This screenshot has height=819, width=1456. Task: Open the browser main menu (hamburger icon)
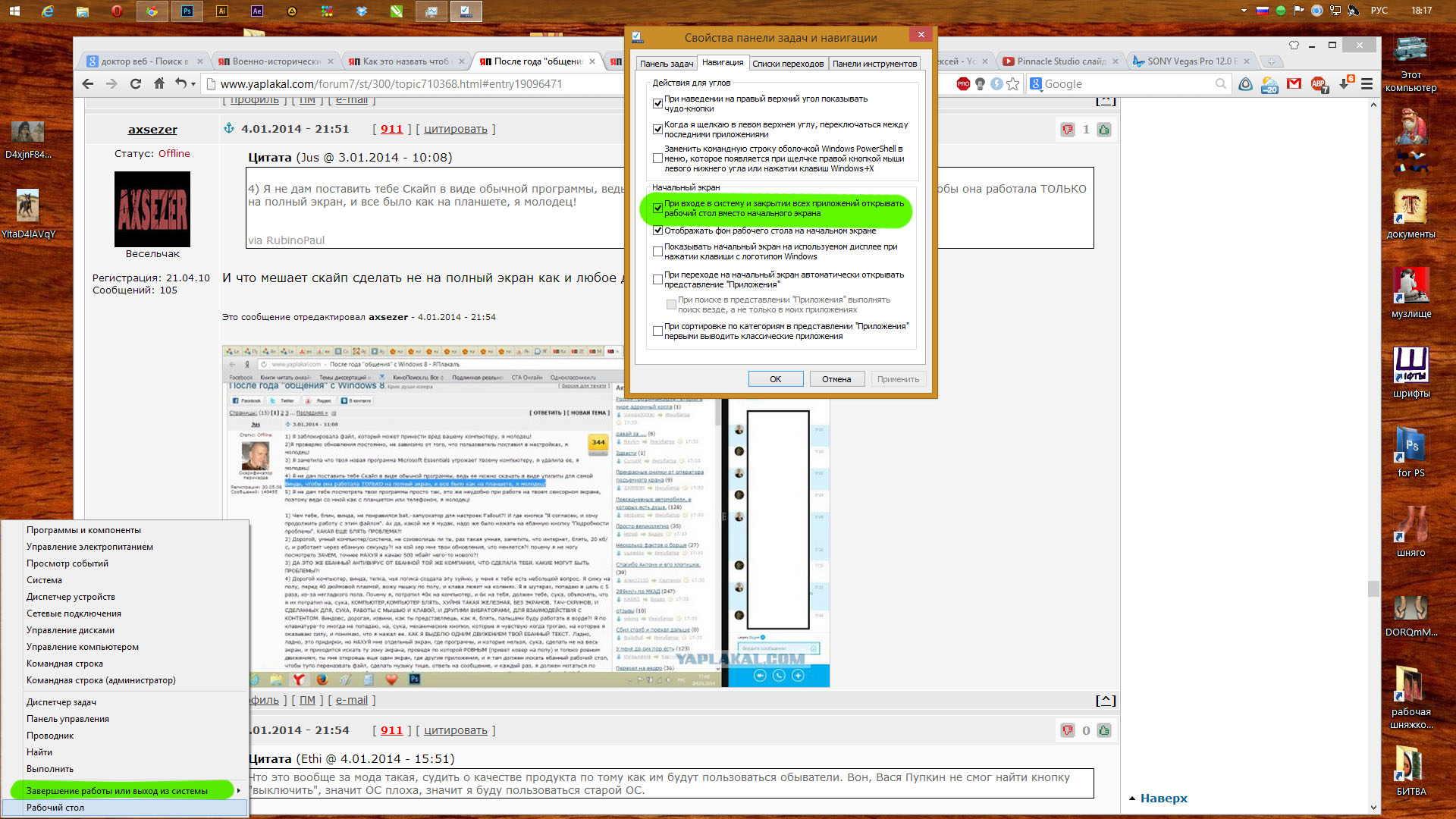point(1367,83)
